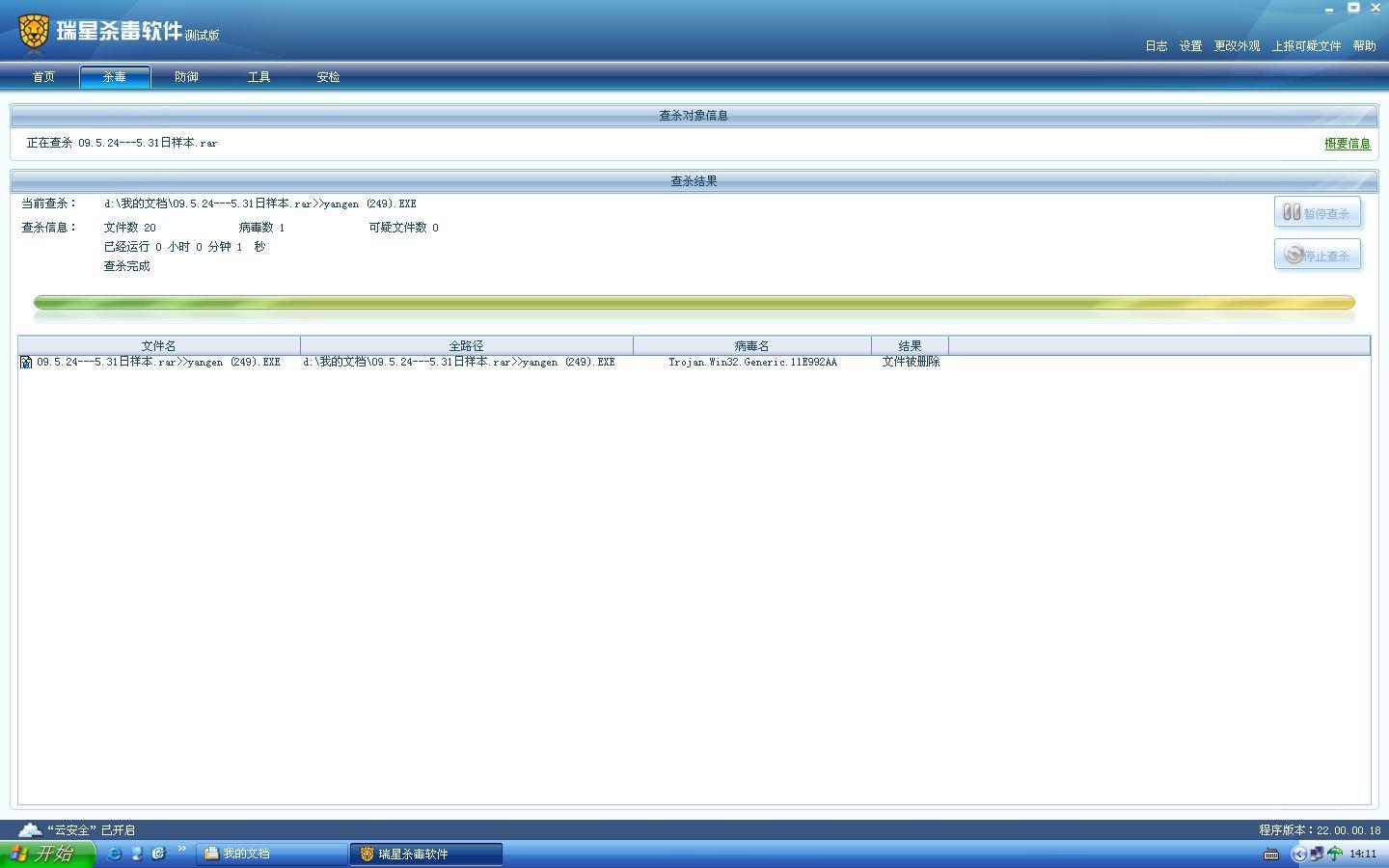The width and height of the screenshot is (1389, 868).
Task: Sort results by 结果 column
Action: pos(910,345)
